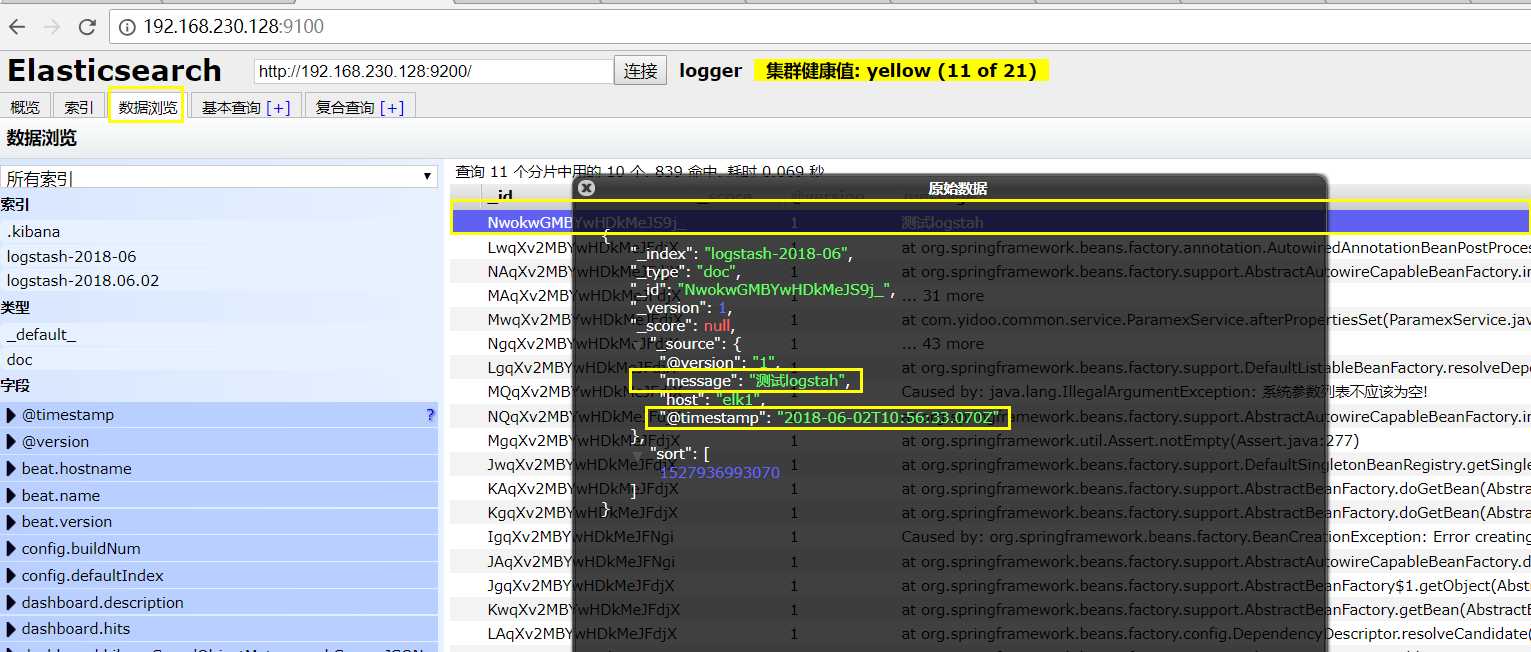Click the row ID starting with NAqXv2MBY
Screen dimensions: 1531x652
pyautogui.click(x=583, y=271)
